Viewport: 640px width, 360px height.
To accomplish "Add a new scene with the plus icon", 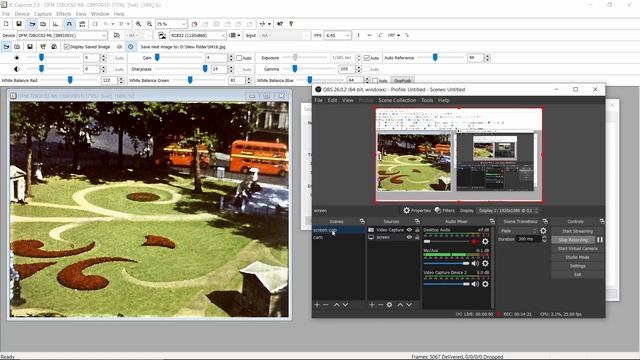I will [x=317, y=305].
